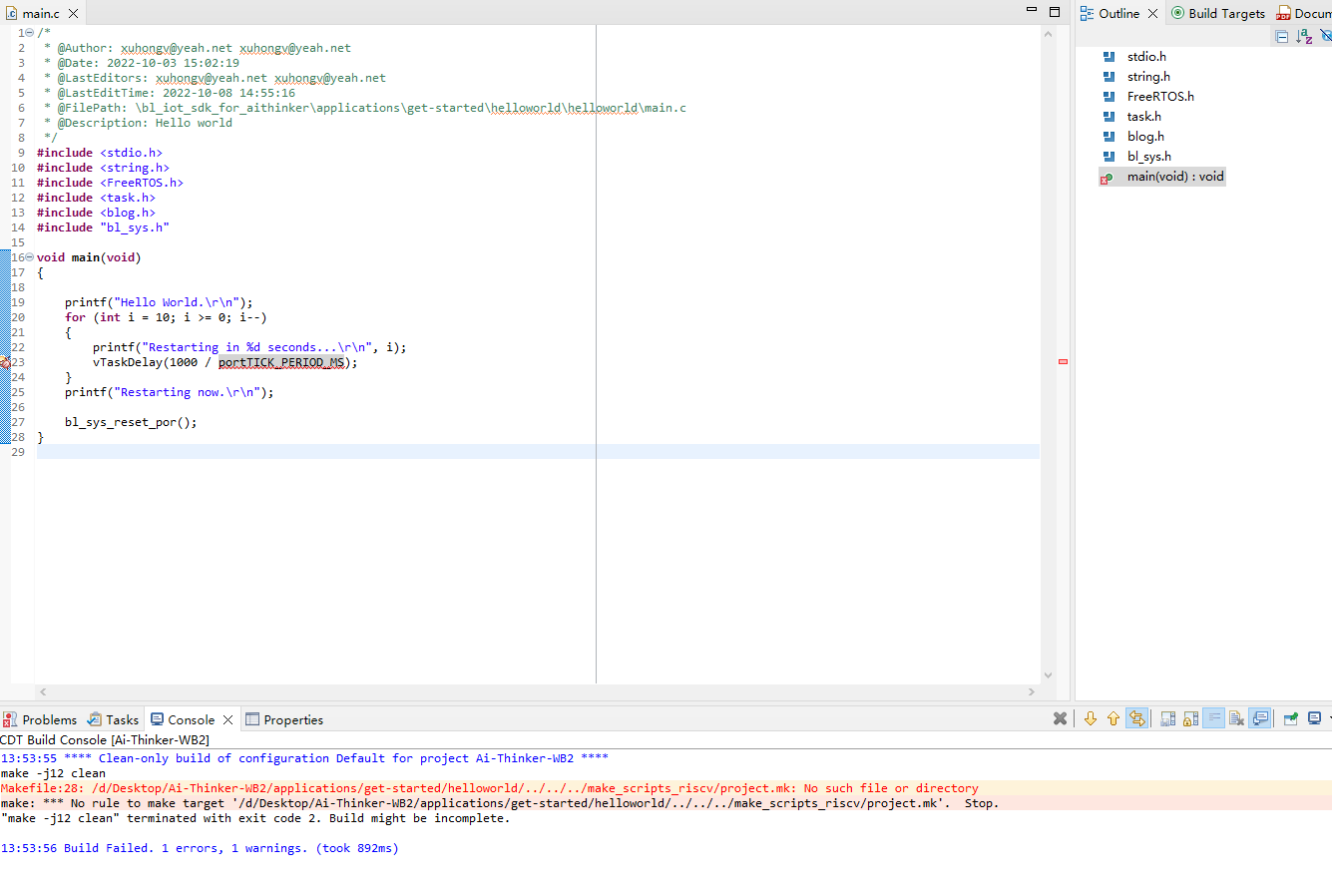1332x896 pixels.
Task: Open the Build Targets tab
Action: [1218, 13]
